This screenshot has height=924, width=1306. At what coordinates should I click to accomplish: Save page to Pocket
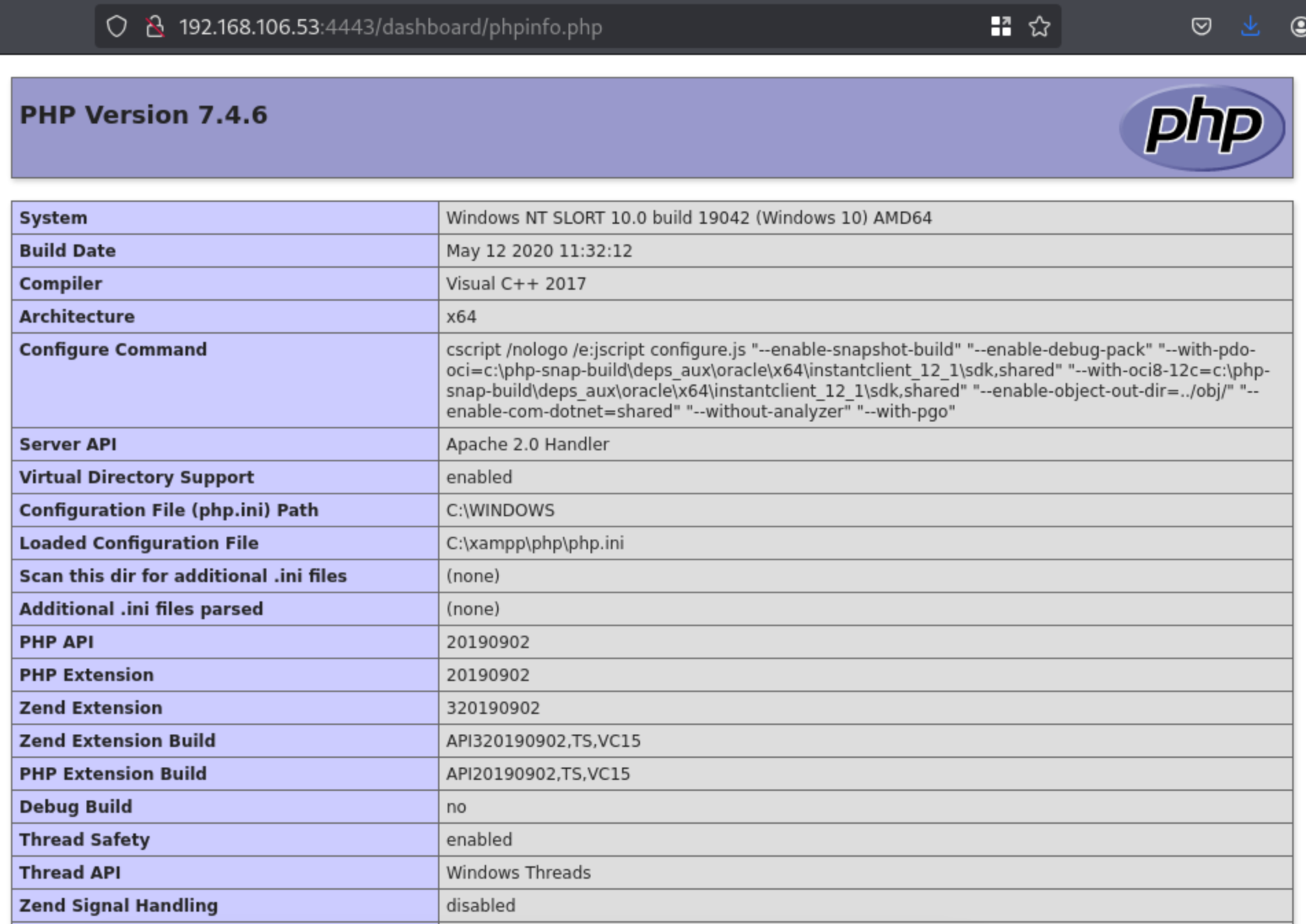pos(1201,27)
